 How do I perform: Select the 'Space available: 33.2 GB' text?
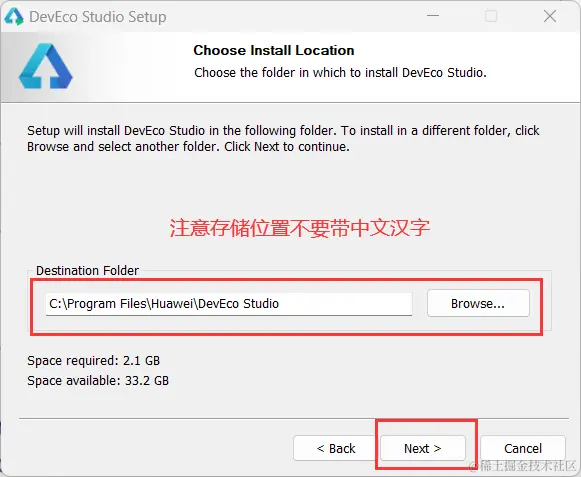coord(98,381)
